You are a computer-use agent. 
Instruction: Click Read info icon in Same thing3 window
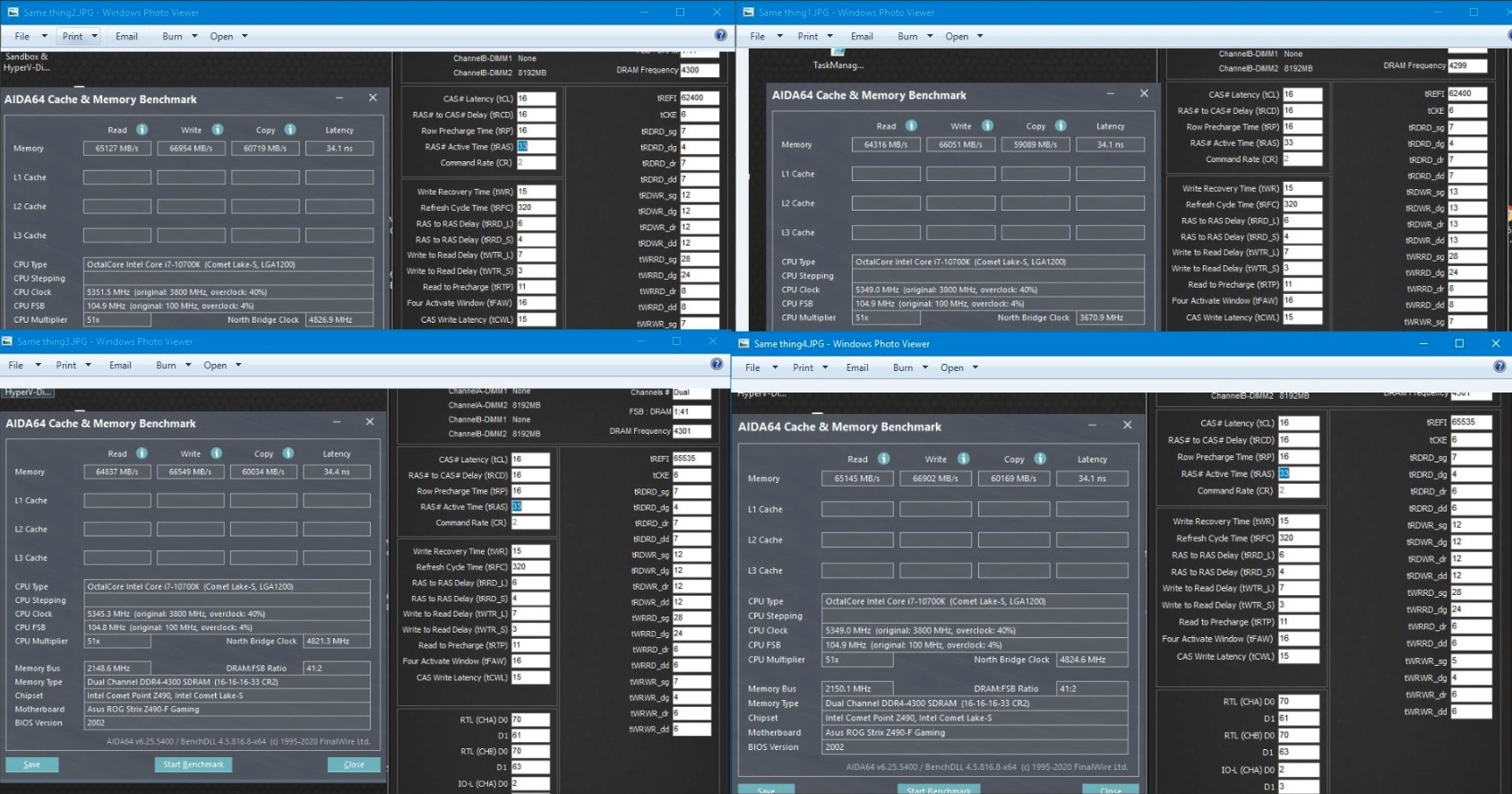[x=142, y=453]
